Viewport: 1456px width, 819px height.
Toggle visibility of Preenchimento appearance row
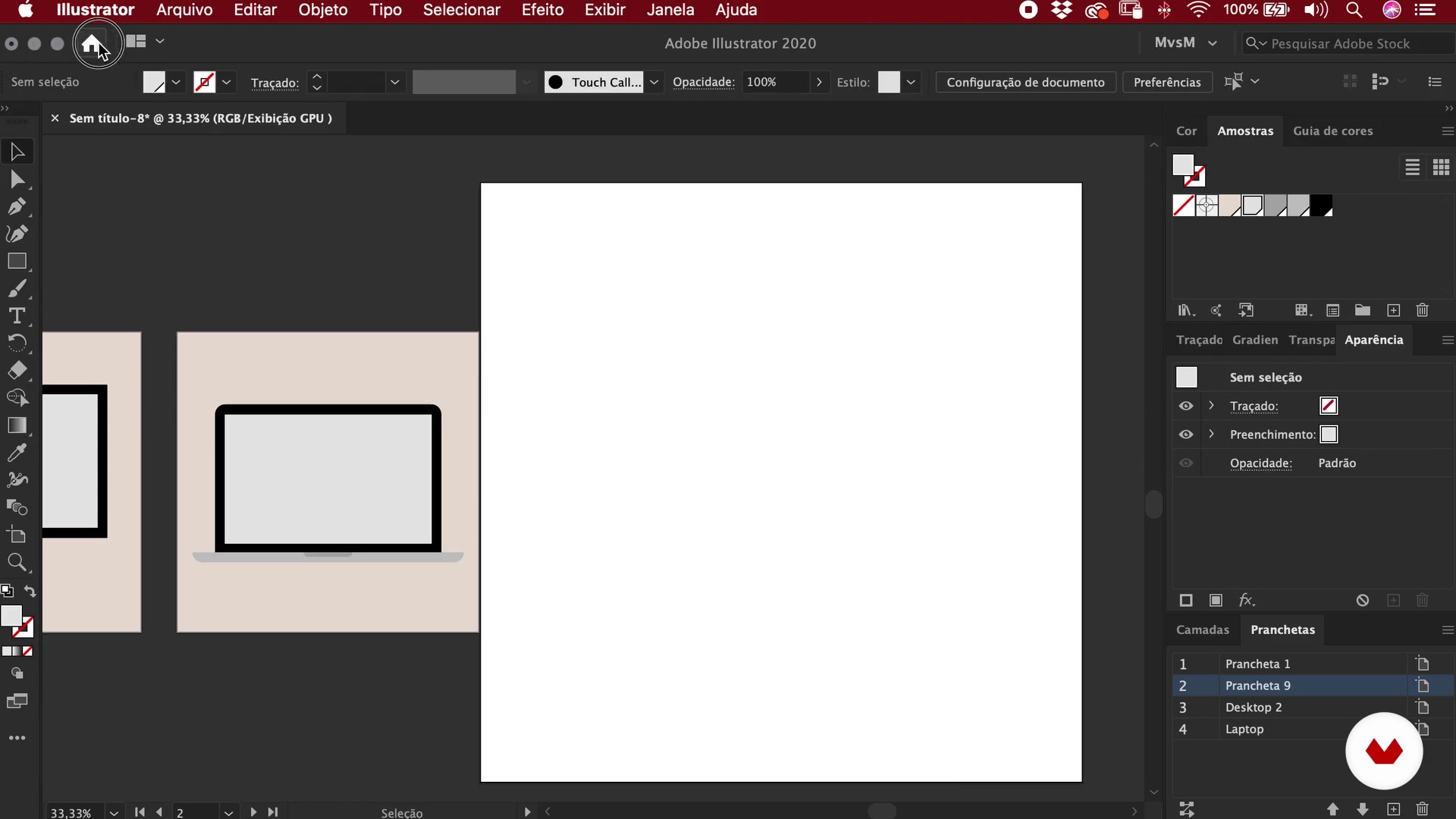[1186, 435]
